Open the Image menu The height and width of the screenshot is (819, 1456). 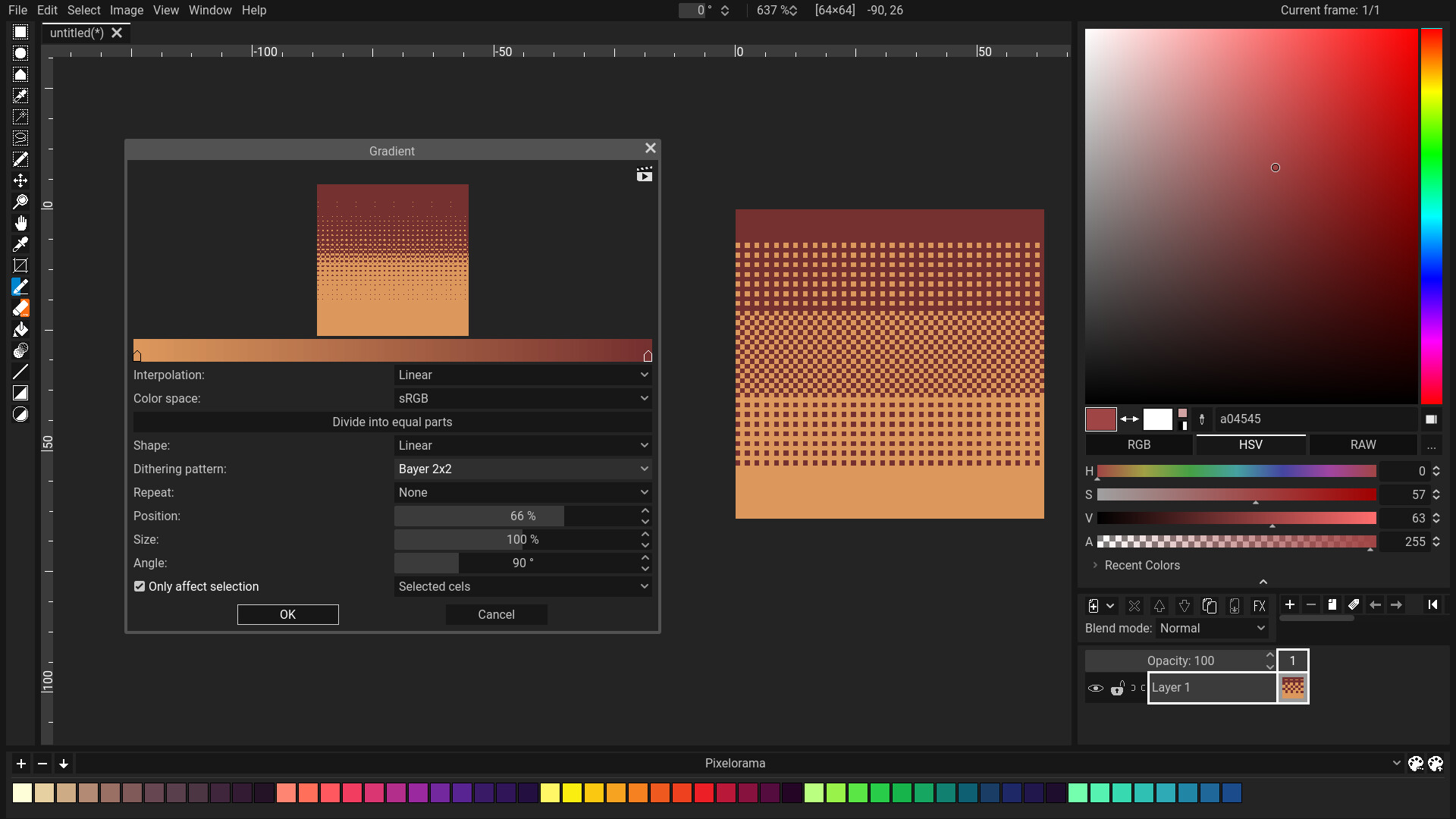click(x=126, y=10)
